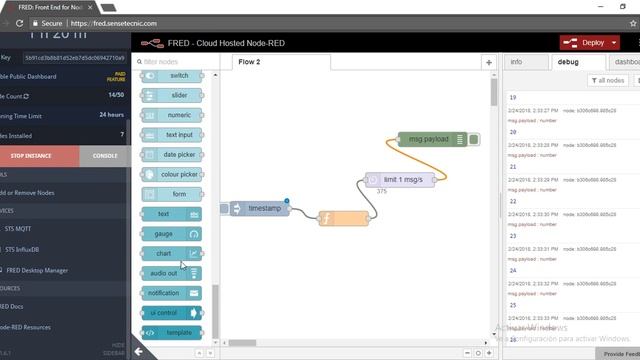Expand all palette categories down arrow
Image resolution: width=640 pixels, height=360 pixels.
coord(210,353)
